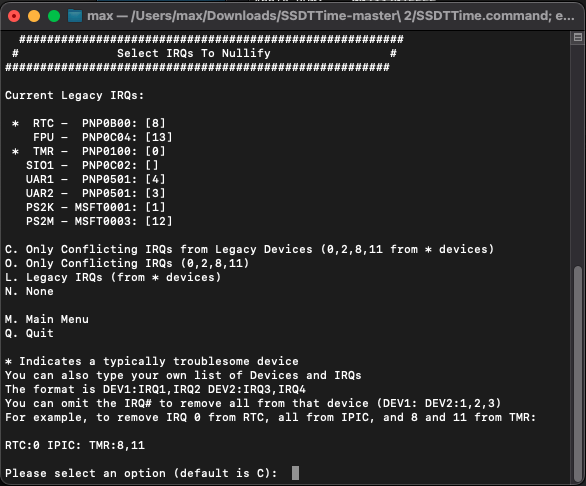Click option C Only Conflicting IRQs from Legacy Devices

tap(249, 249)
